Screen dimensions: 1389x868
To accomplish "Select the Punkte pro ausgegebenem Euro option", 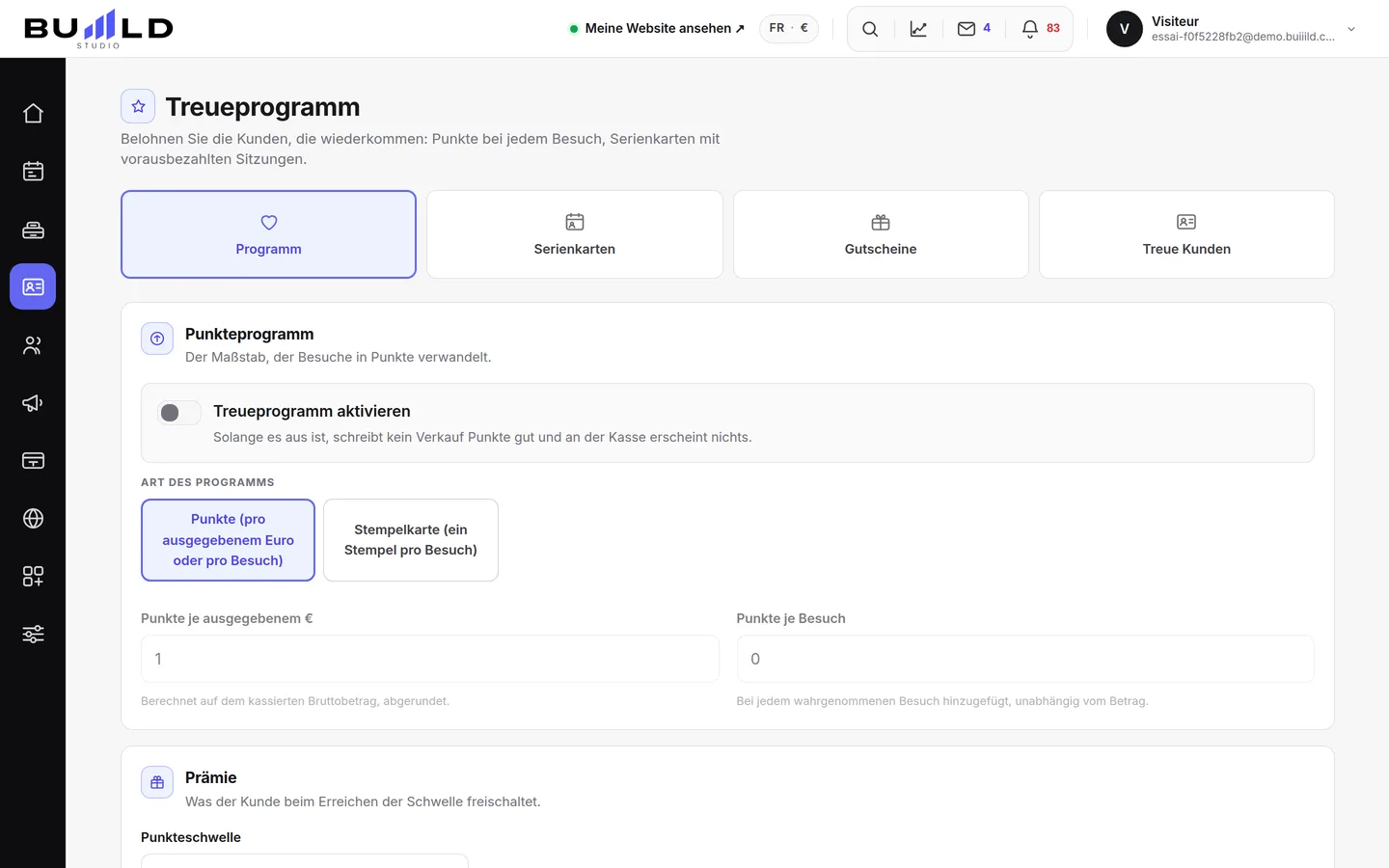I will tap(228, 540).
